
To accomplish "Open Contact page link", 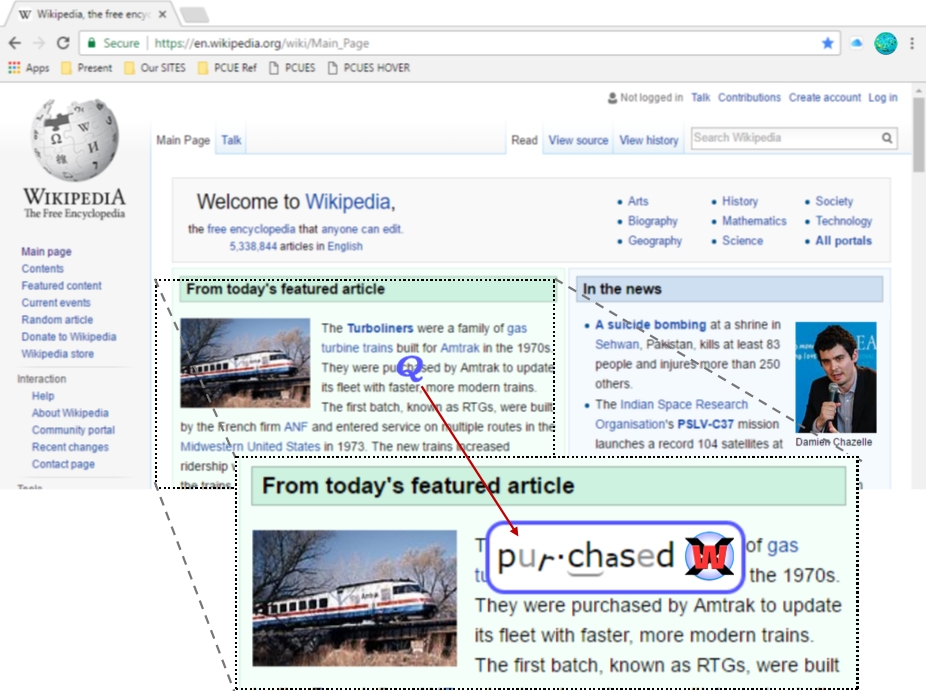I will (63, 464).
